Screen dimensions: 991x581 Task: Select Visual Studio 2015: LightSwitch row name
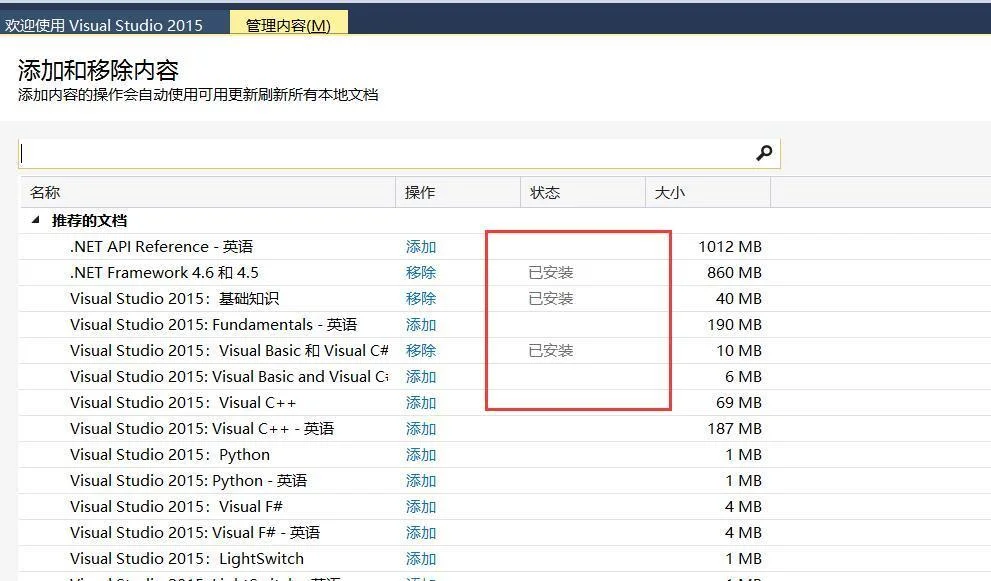point(187,559)
